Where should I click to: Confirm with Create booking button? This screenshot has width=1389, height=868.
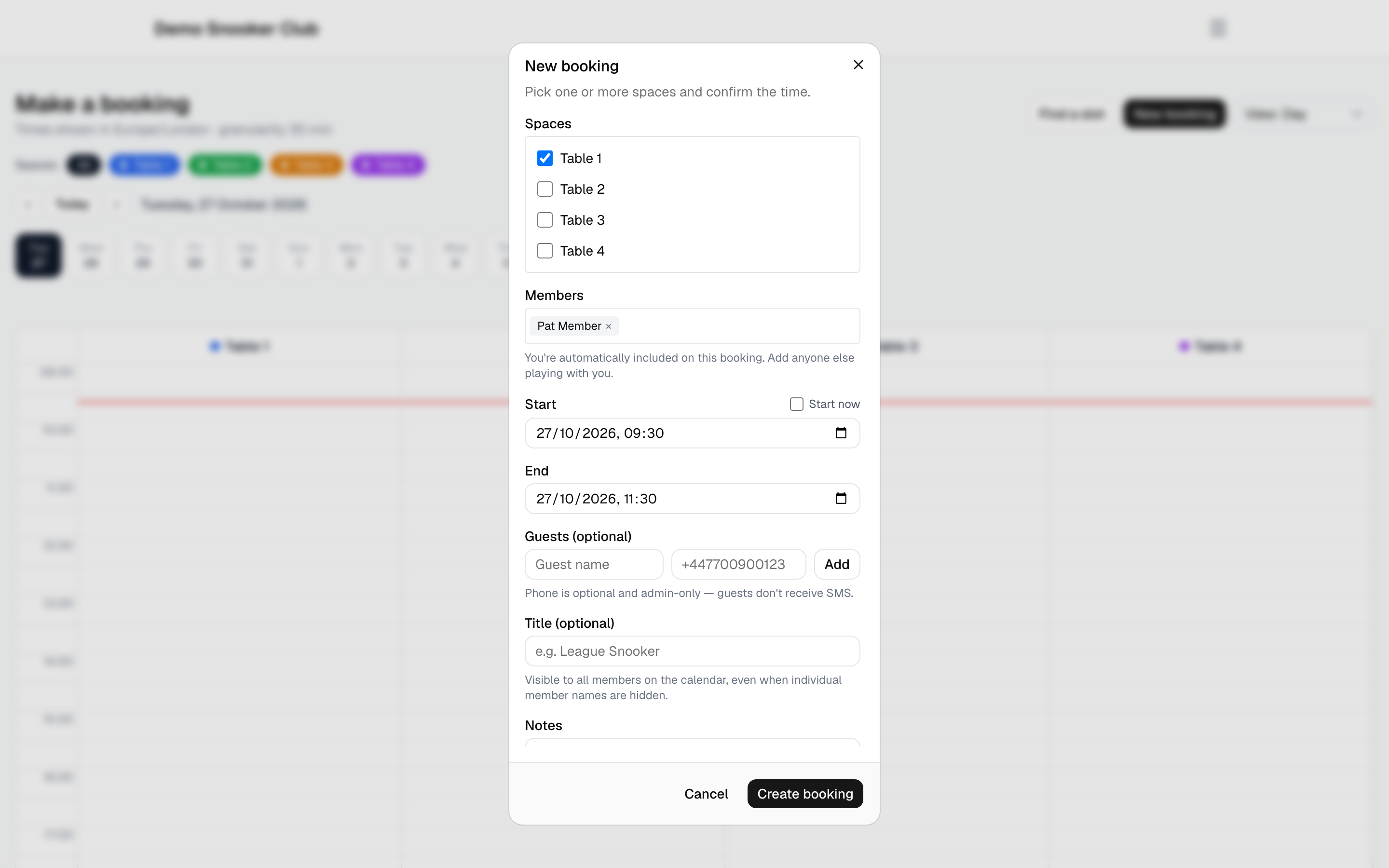click(x=804, y=793)
